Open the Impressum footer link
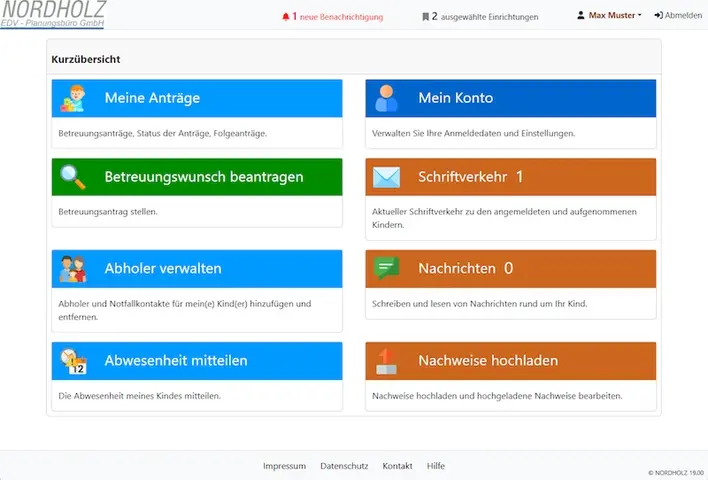Image resolution: width=708 pixels, height=480 pixels. (x=284, y=466)
